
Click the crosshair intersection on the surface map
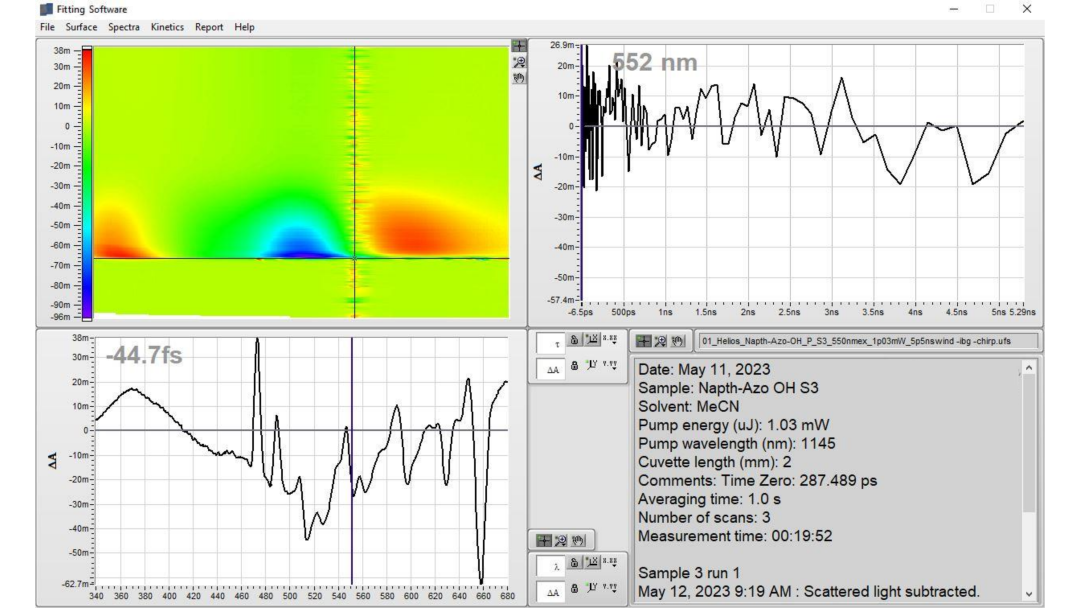[355, 258]
